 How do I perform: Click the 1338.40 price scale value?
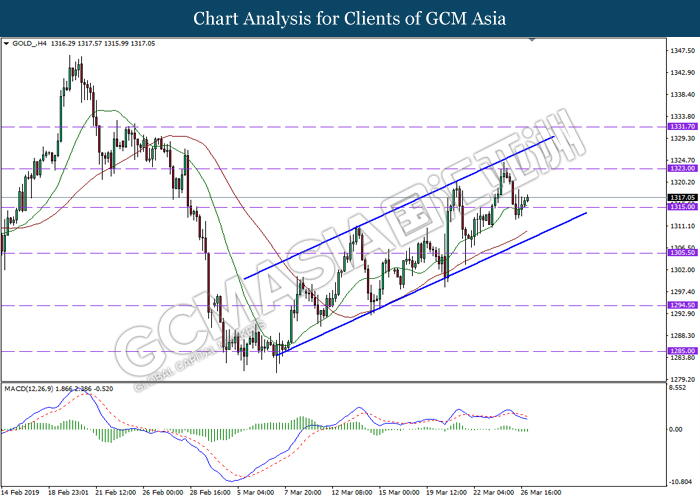[x=683, y=95]
